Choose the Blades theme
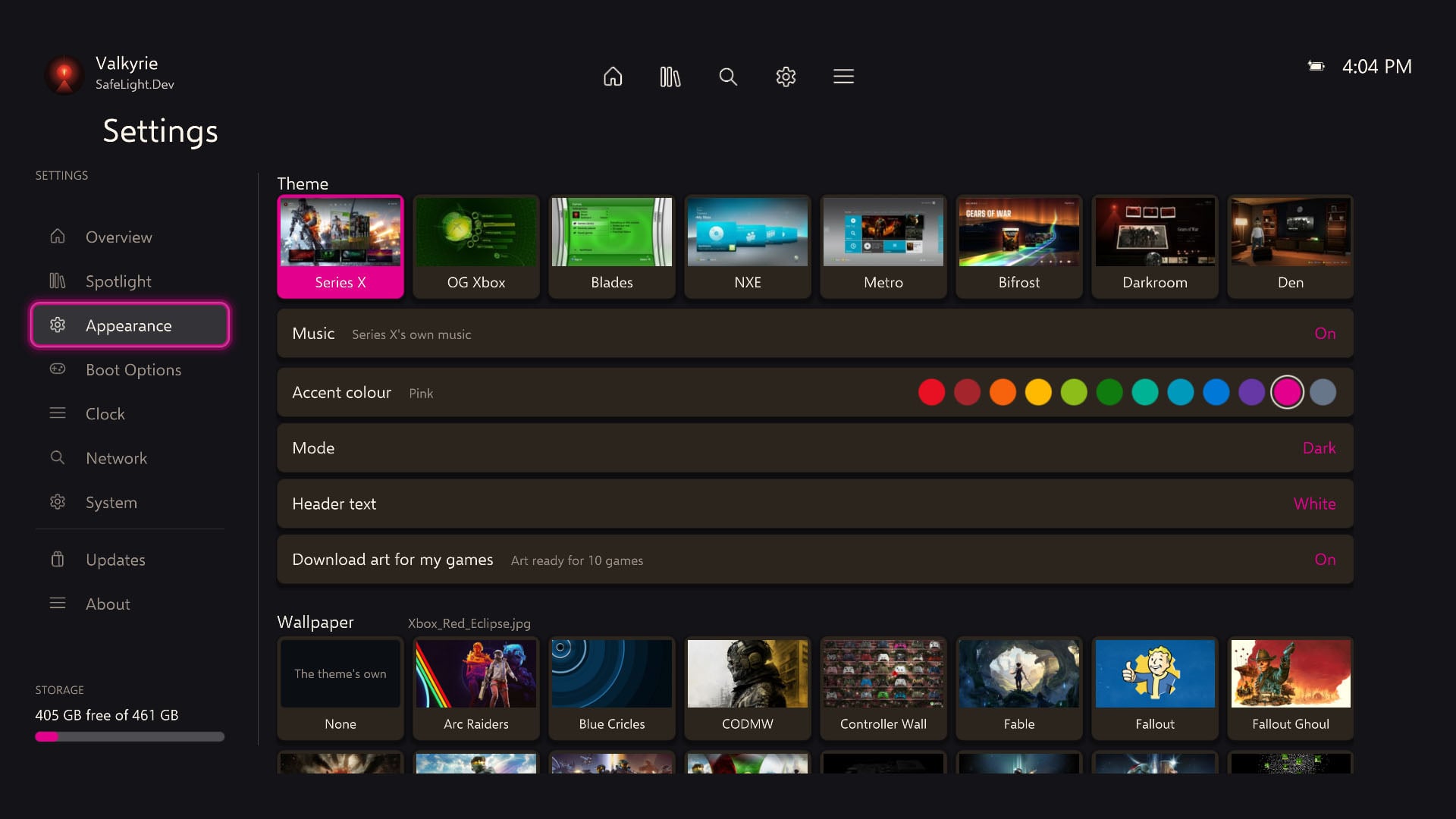 tap(612, 247)
